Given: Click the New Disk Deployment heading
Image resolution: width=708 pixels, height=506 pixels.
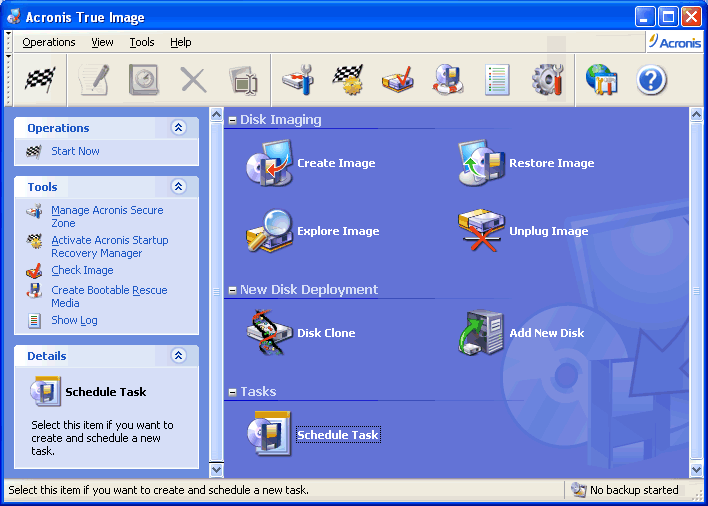Looking at the screenshot, I should [x=309, y=289].
